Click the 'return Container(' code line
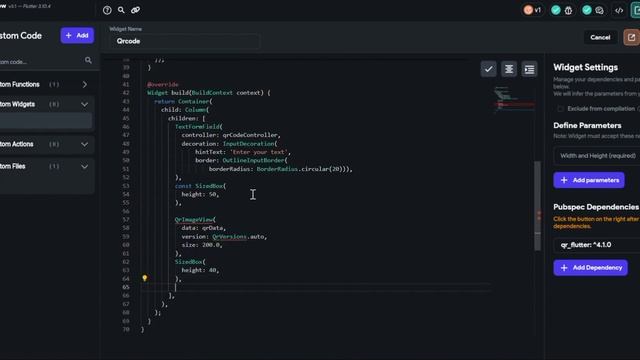The image size is (640, 360). point(183,101)
